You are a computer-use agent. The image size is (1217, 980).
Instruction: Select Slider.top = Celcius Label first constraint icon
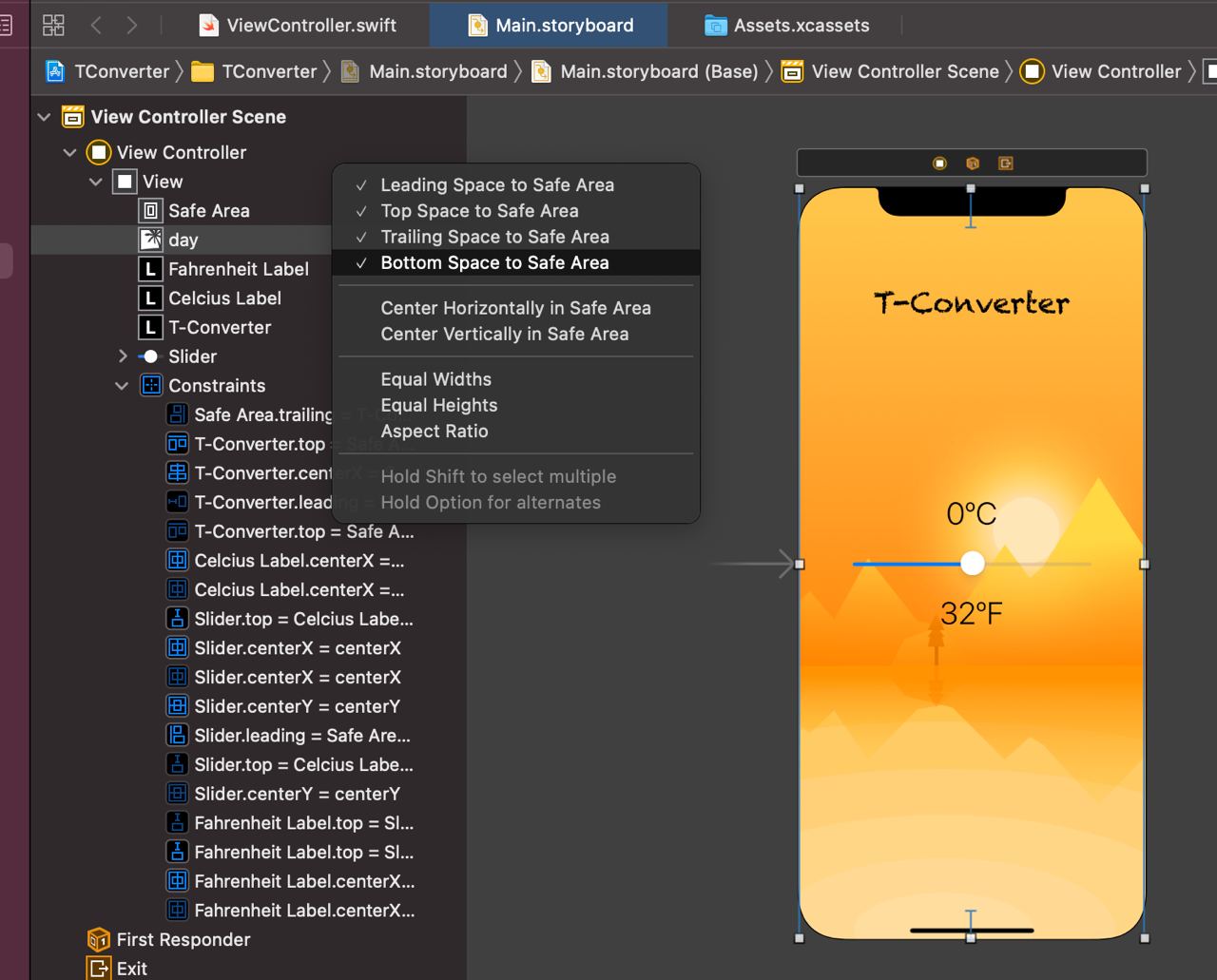[177, 620]
